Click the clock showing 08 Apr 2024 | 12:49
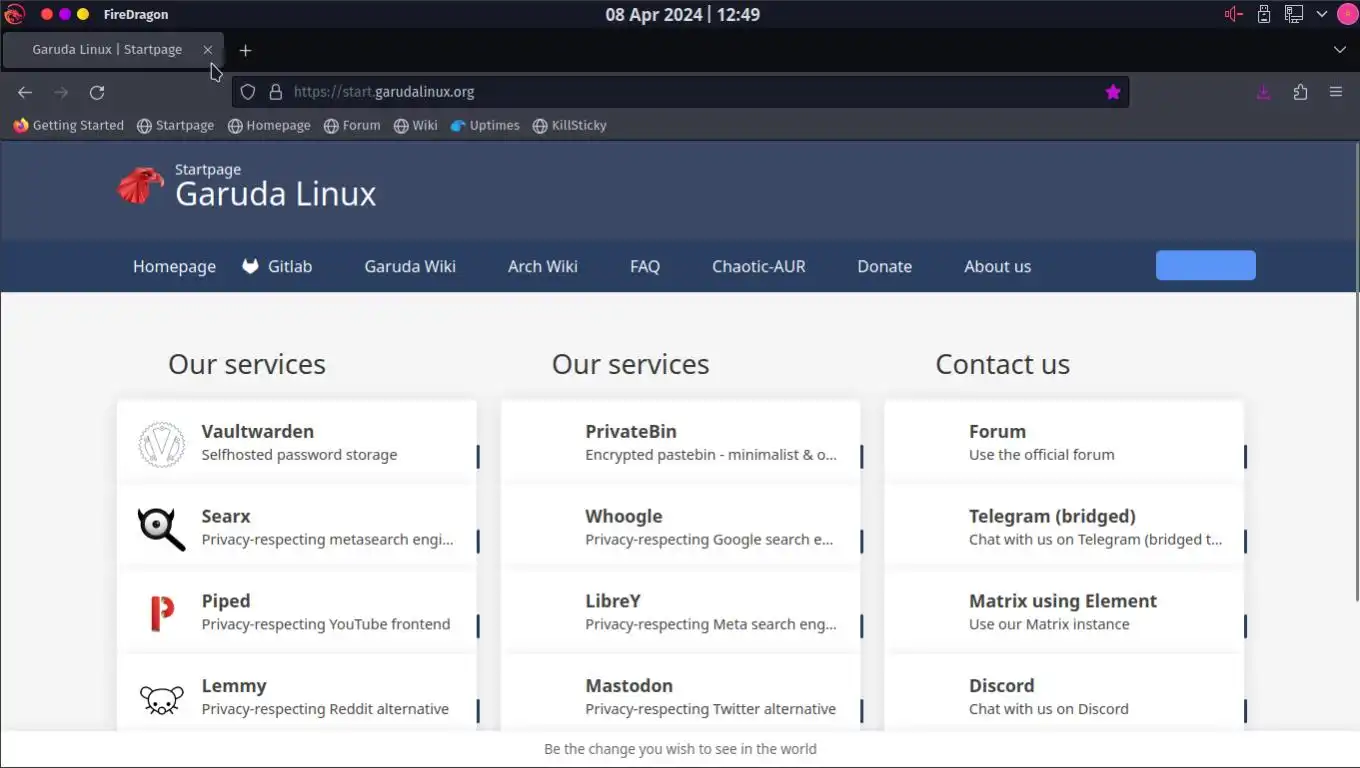Viewport: 1360px width, 768px height. tap(682, 14)
